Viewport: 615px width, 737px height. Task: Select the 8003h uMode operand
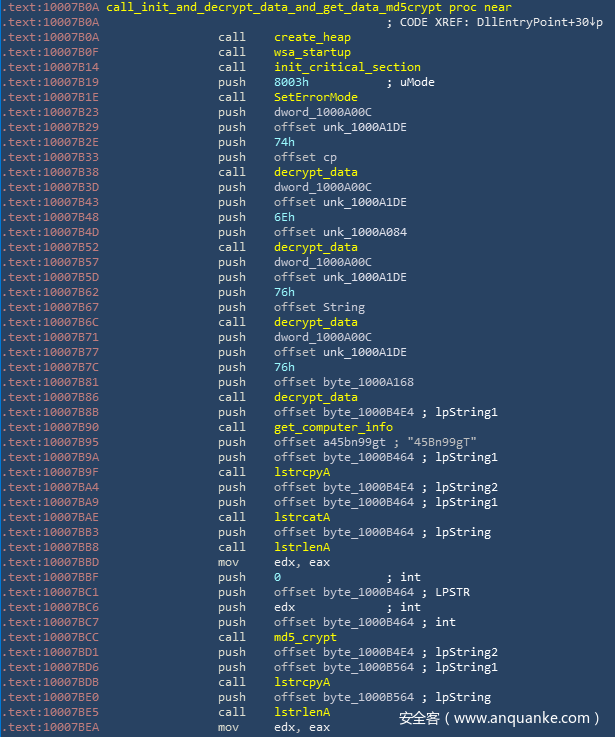[x=292, y=82]
